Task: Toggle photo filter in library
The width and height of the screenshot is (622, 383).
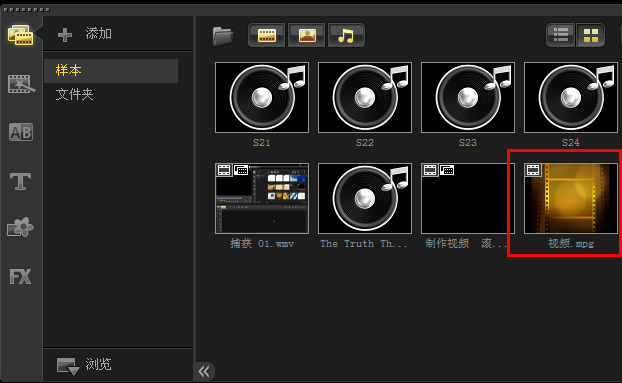Action: click(307, 35)
